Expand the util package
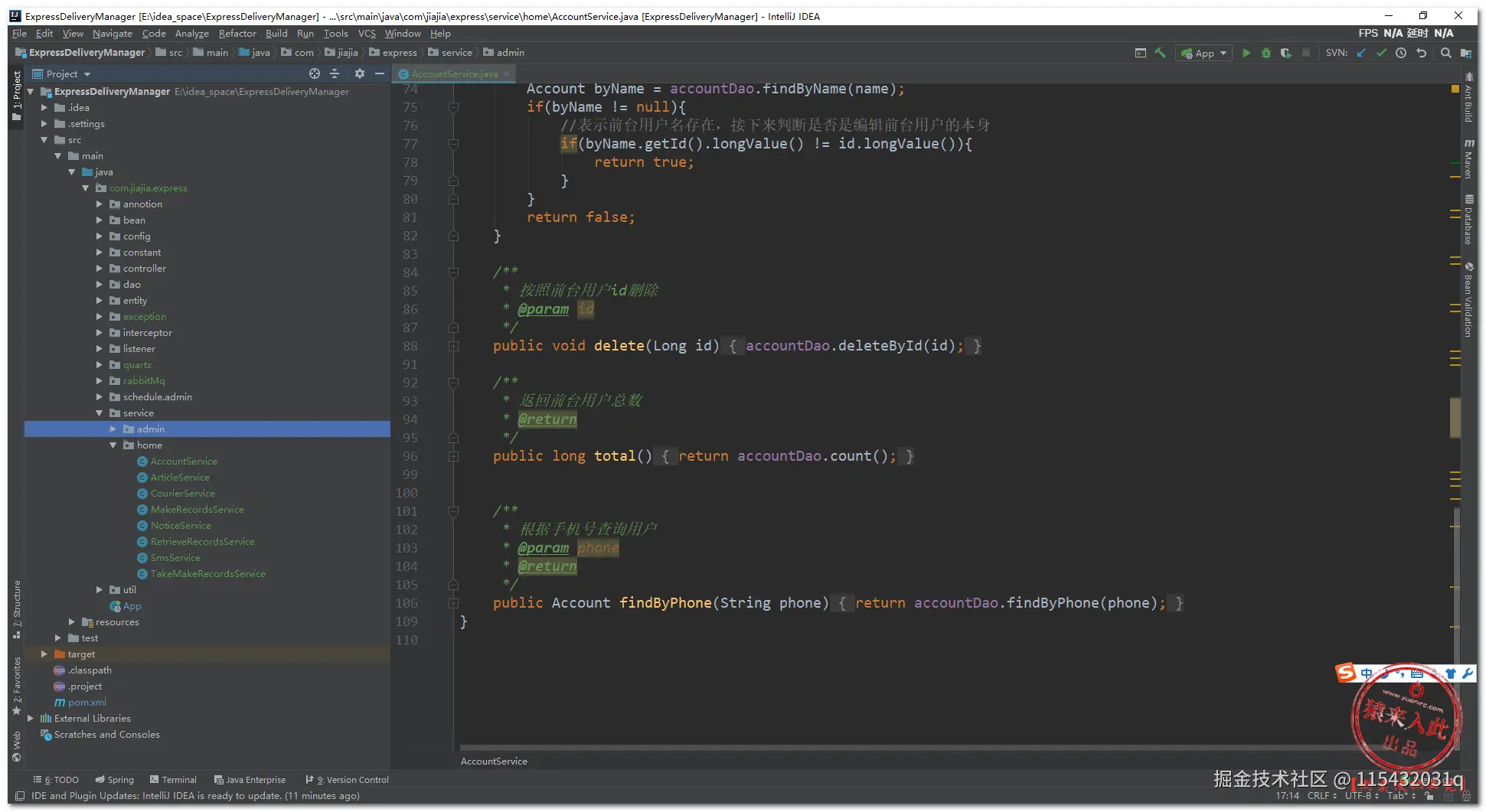Image resolution: width=1486 pixels, height=812 pixels. pyautogui.click(x=99, y=590)
